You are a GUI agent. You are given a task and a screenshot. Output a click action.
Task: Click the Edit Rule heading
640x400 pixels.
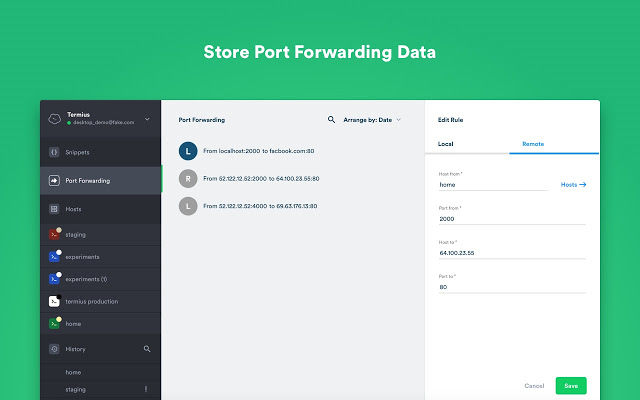[450, 120]
